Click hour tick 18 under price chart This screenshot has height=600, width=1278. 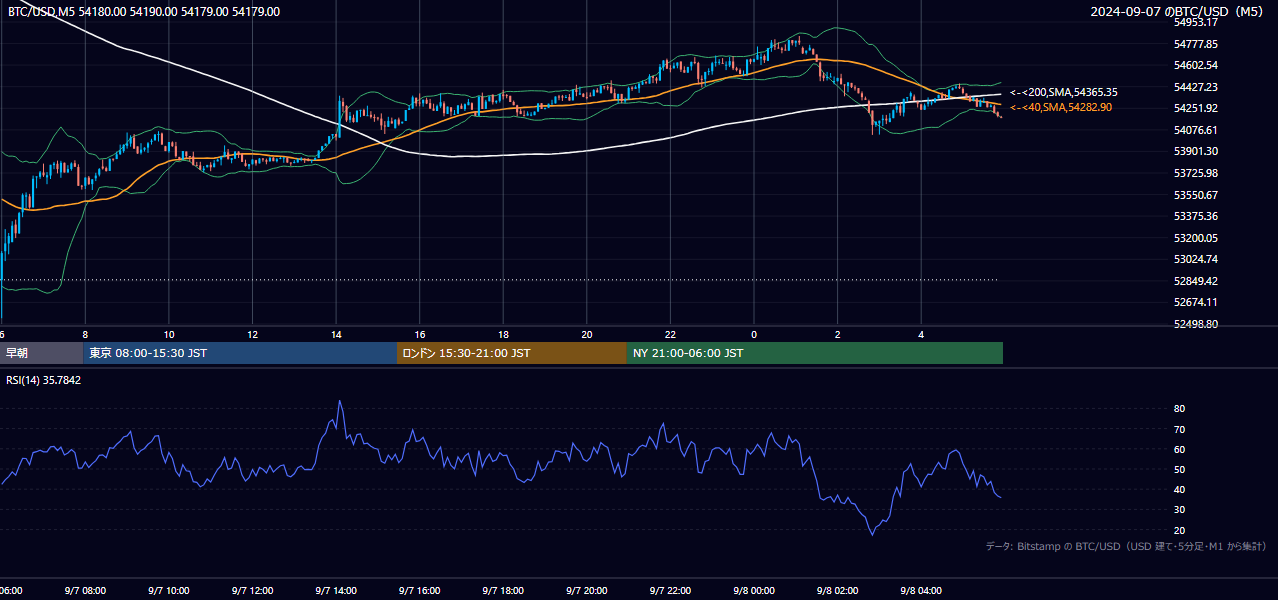pos(504,334)
